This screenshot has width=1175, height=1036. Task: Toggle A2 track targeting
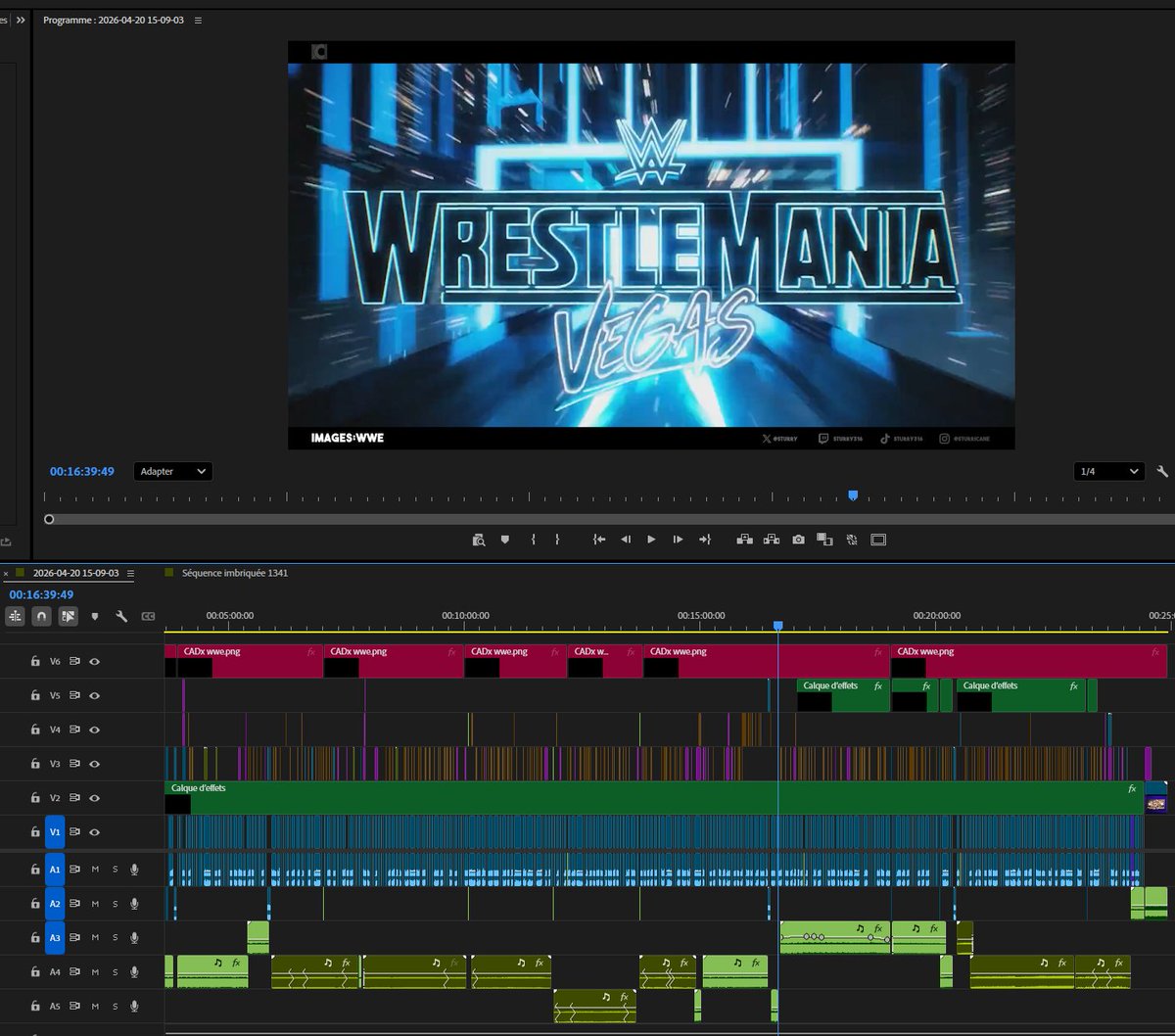(x=55, y=904)
